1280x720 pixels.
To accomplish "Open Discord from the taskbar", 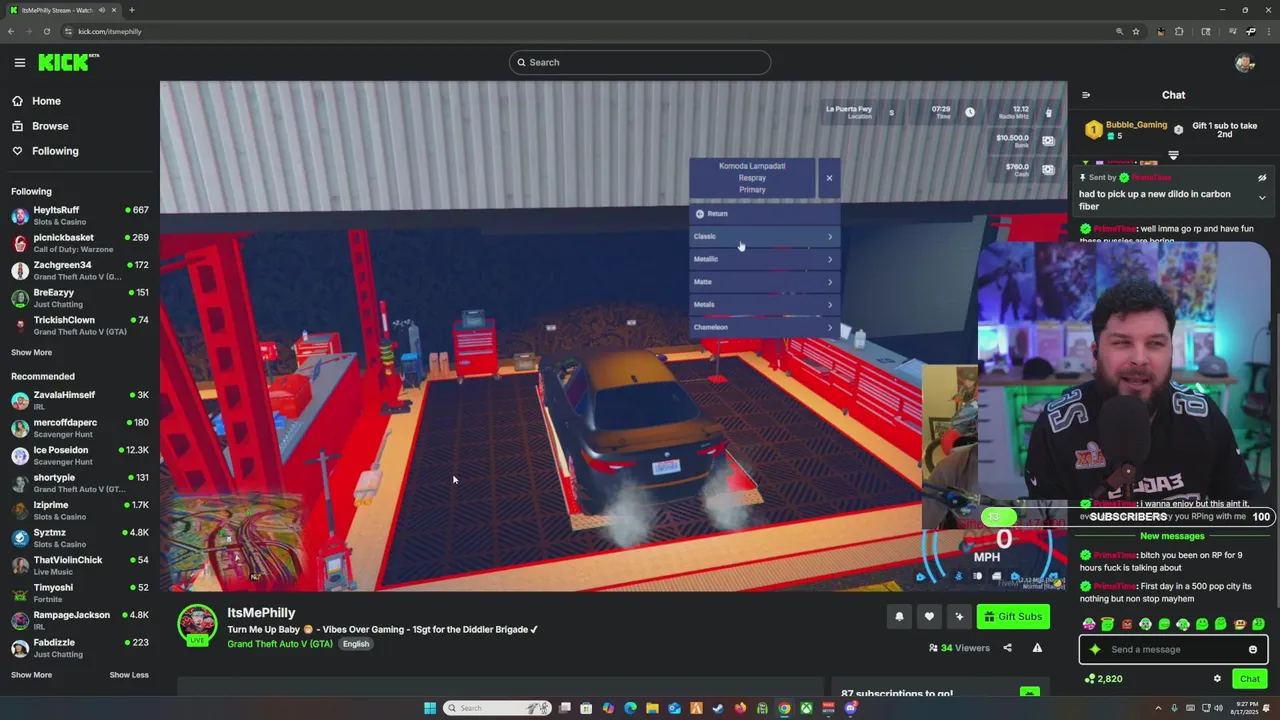I will pos(851,708).
